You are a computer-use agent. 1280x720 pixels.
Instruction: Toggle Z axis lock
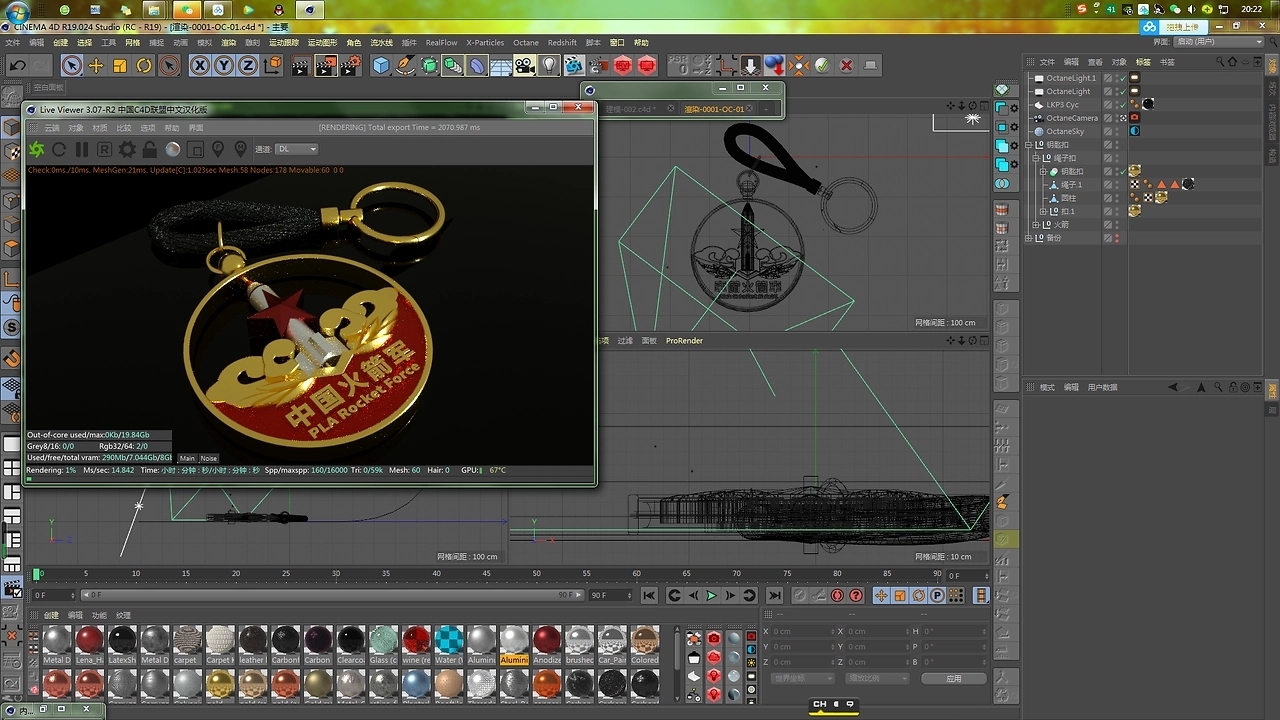tap(248, 66)
